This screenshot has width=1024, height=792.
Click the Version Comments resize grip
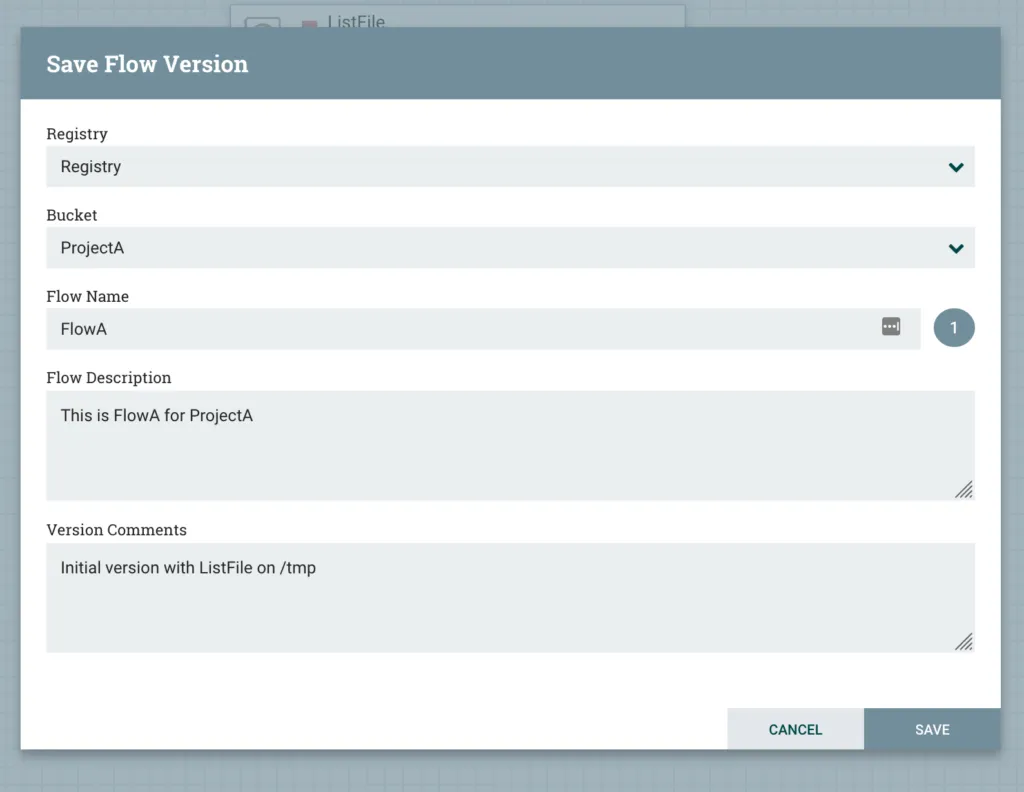[963, 641]
